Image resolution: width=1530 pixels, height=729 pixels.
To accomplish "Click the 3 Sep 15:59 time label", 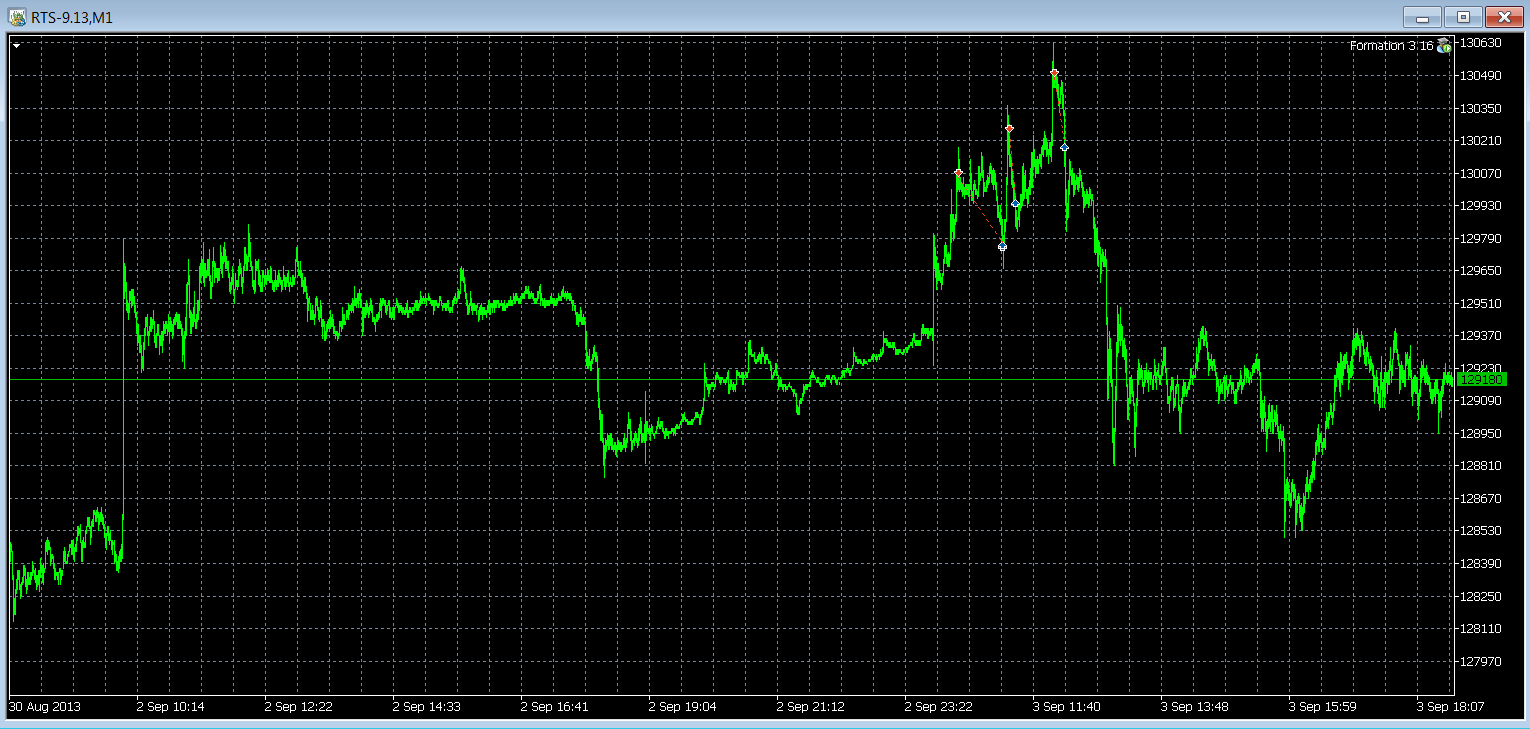I will [1323, 706].
